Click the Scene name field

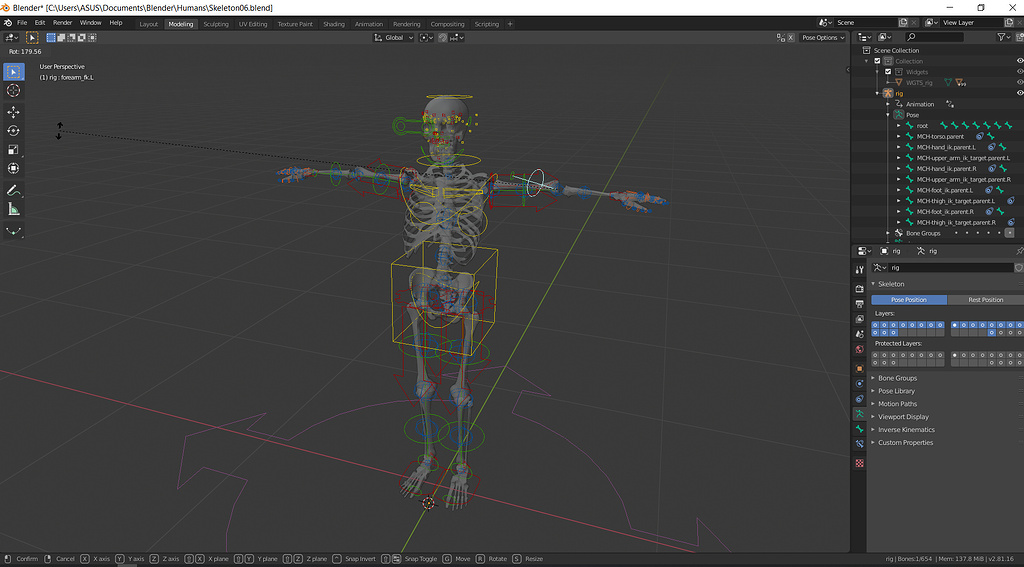(865, 22)
